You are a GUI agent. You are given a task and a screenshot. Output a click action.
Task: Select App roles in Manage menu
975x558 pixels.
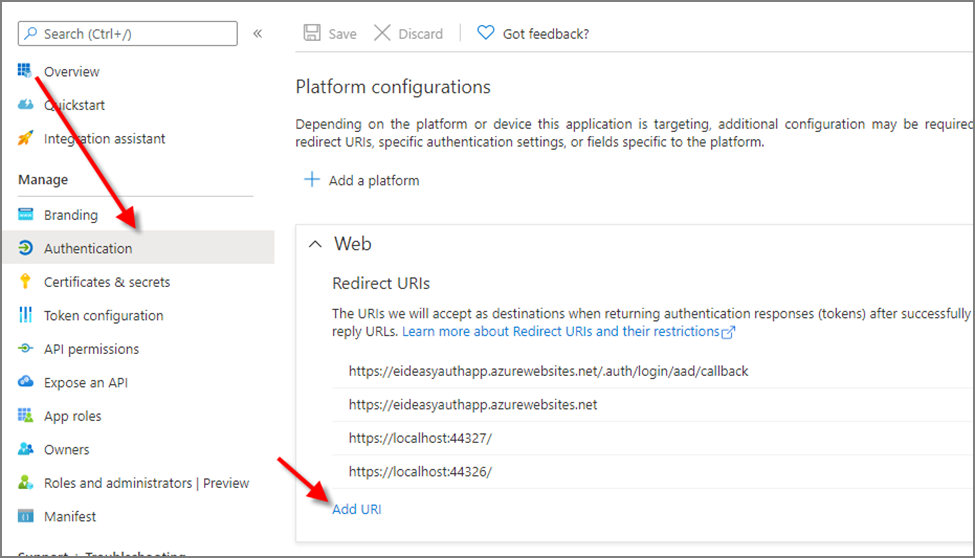click(72, 416)
